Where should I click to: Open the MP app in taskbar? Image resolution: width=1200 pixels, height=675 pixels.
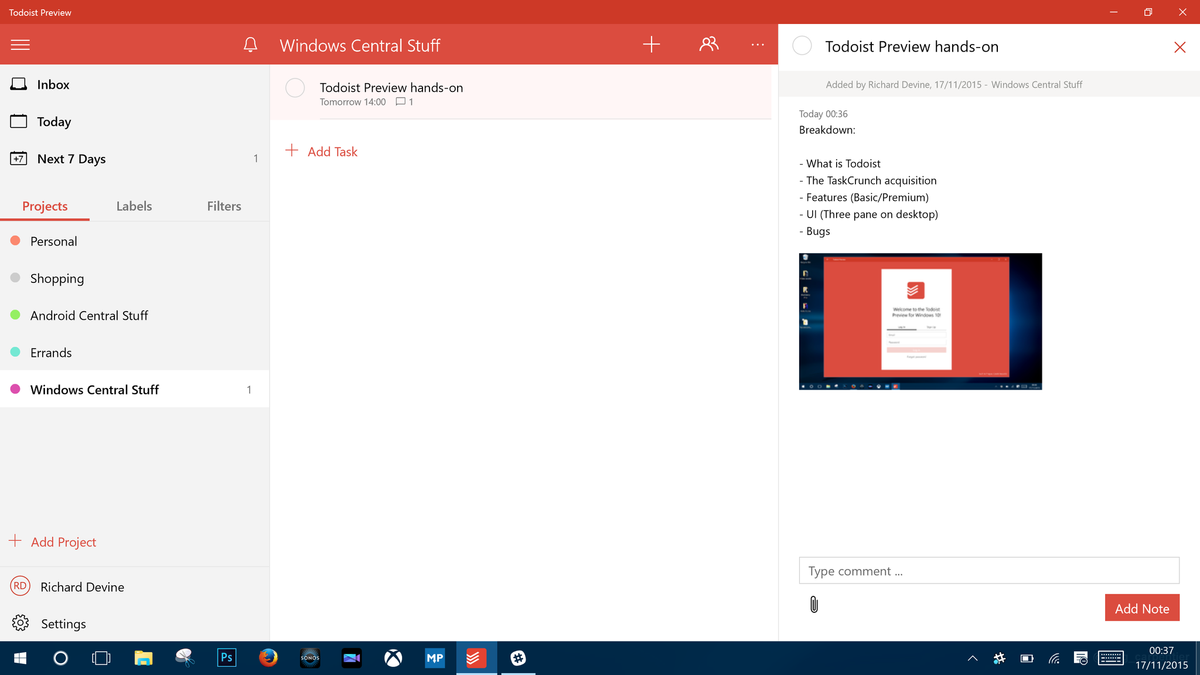coord(435,658)
